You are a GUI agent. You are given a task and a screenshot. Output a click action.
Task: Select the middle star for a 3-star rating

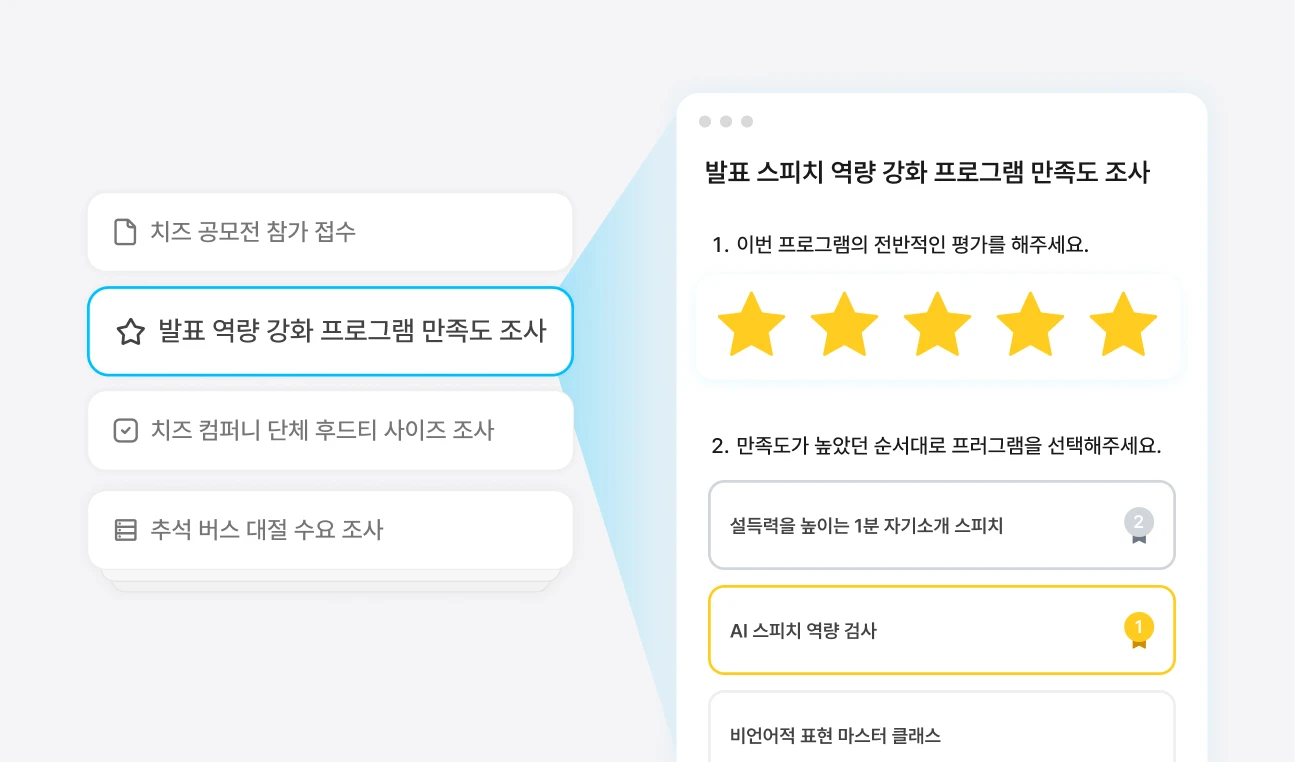pos(938,324)
